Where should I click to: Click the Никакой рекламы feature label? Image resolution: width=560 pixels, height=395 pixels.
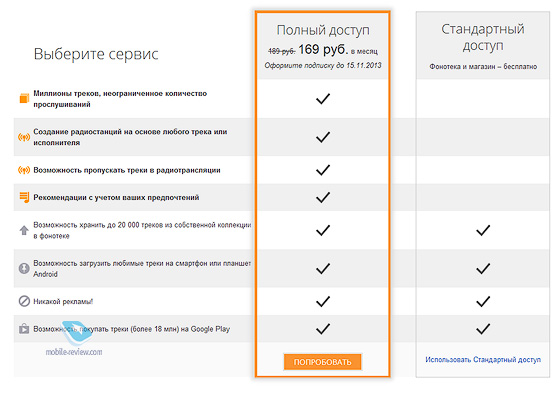(63, 301)
